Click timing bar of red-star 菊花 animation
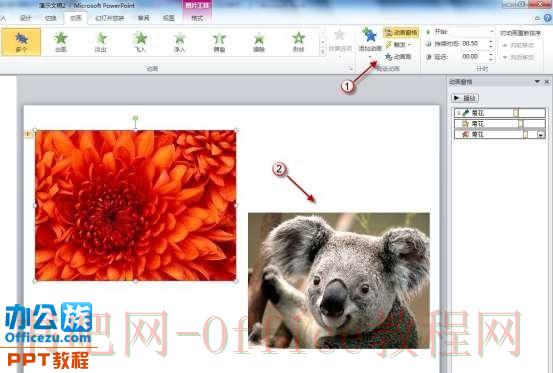 click(x=525, y=134)
